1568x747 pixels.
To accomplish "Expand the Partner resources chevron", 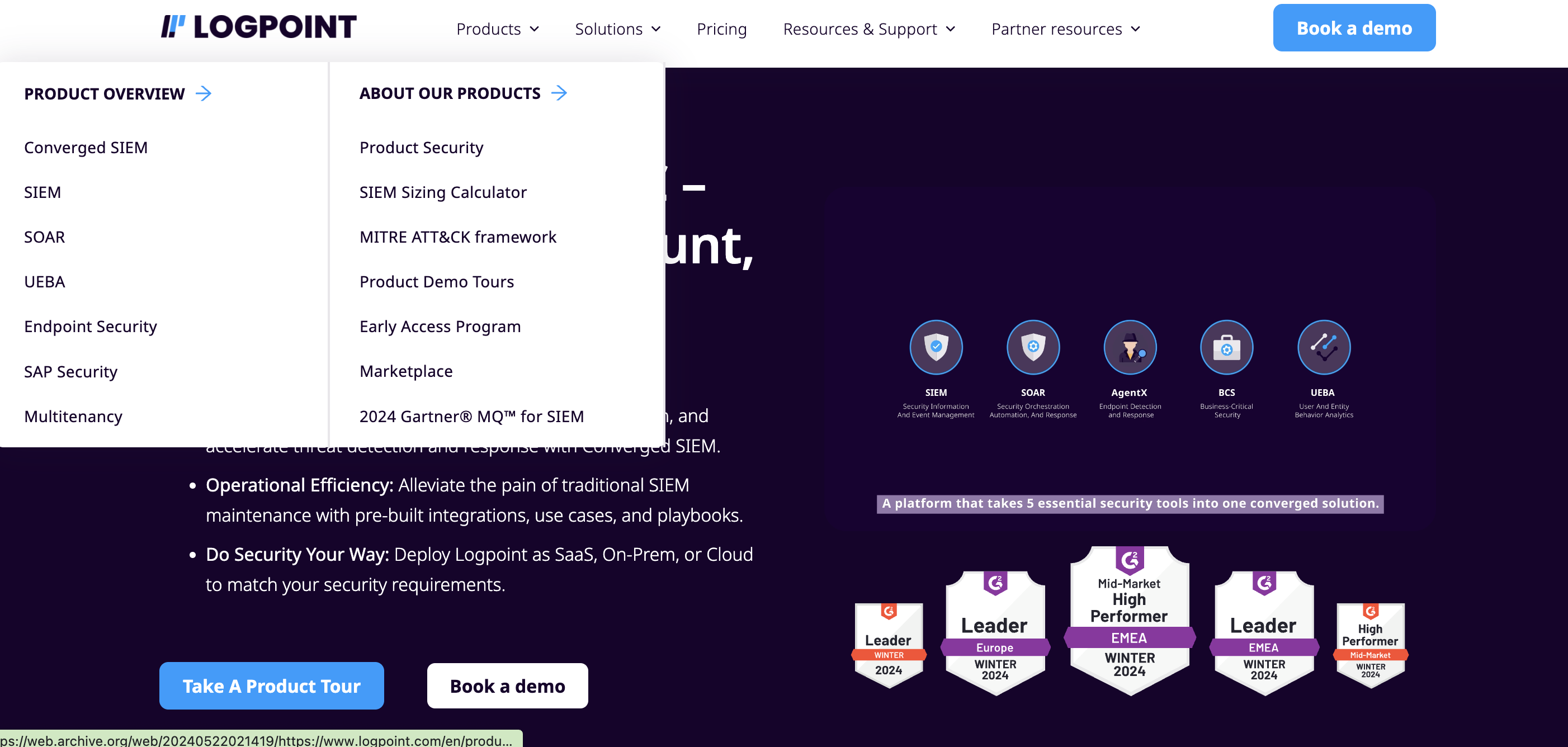I will tap(1135, 29).
